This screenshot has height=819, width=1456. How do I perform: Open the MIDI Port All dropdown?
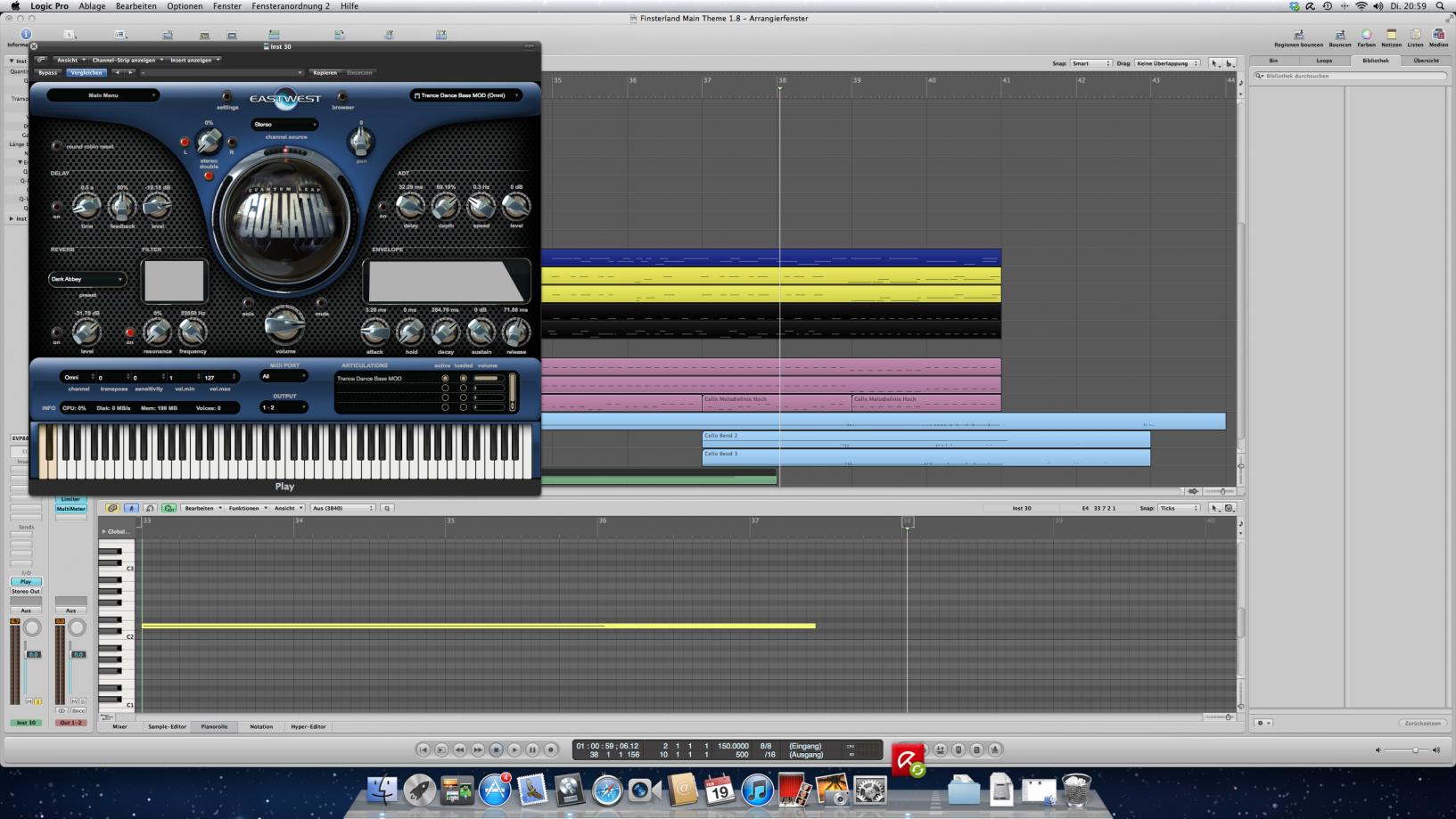[284, 376]
